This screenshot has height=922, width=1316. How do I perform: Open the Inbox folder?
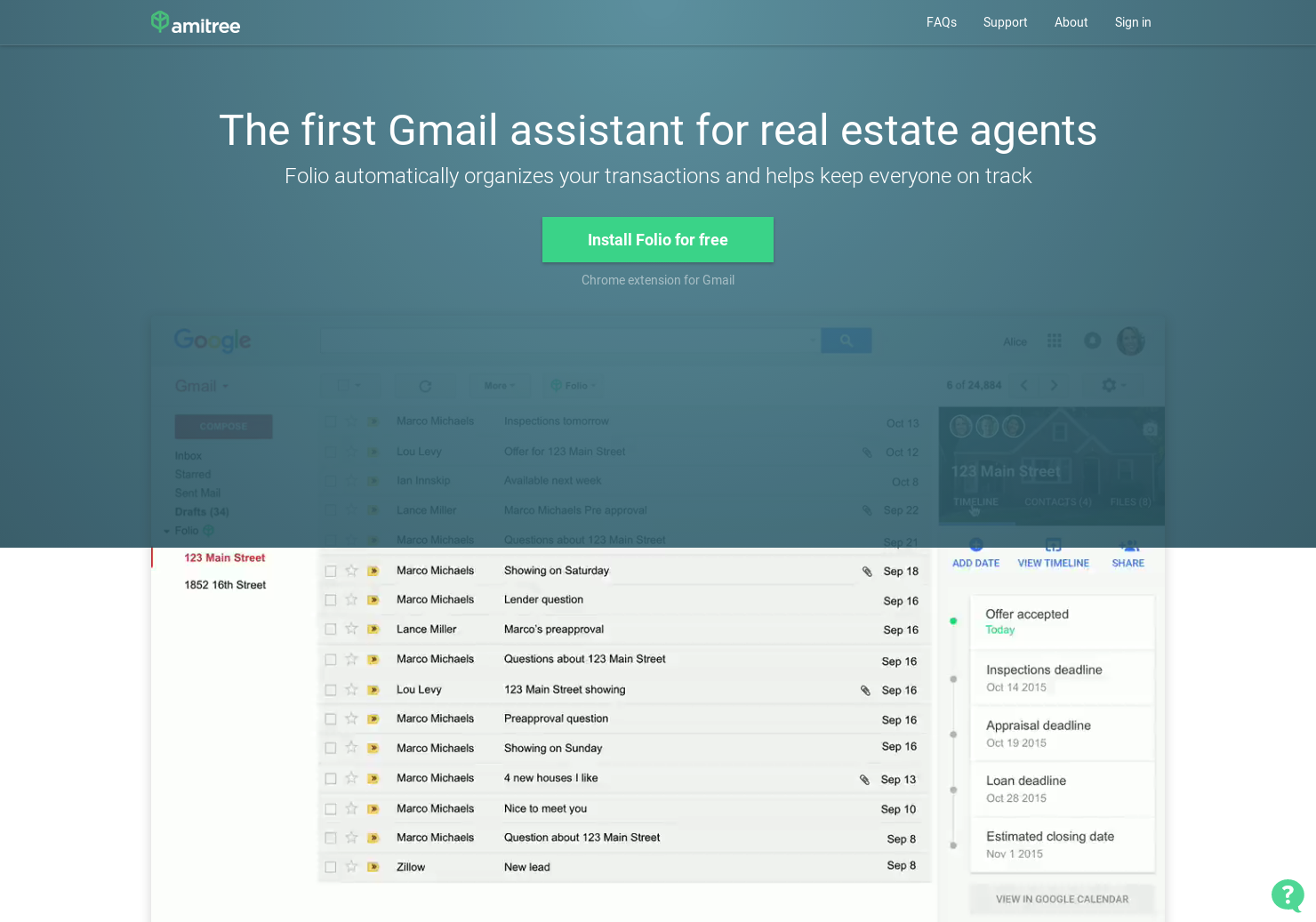[189, 456]
